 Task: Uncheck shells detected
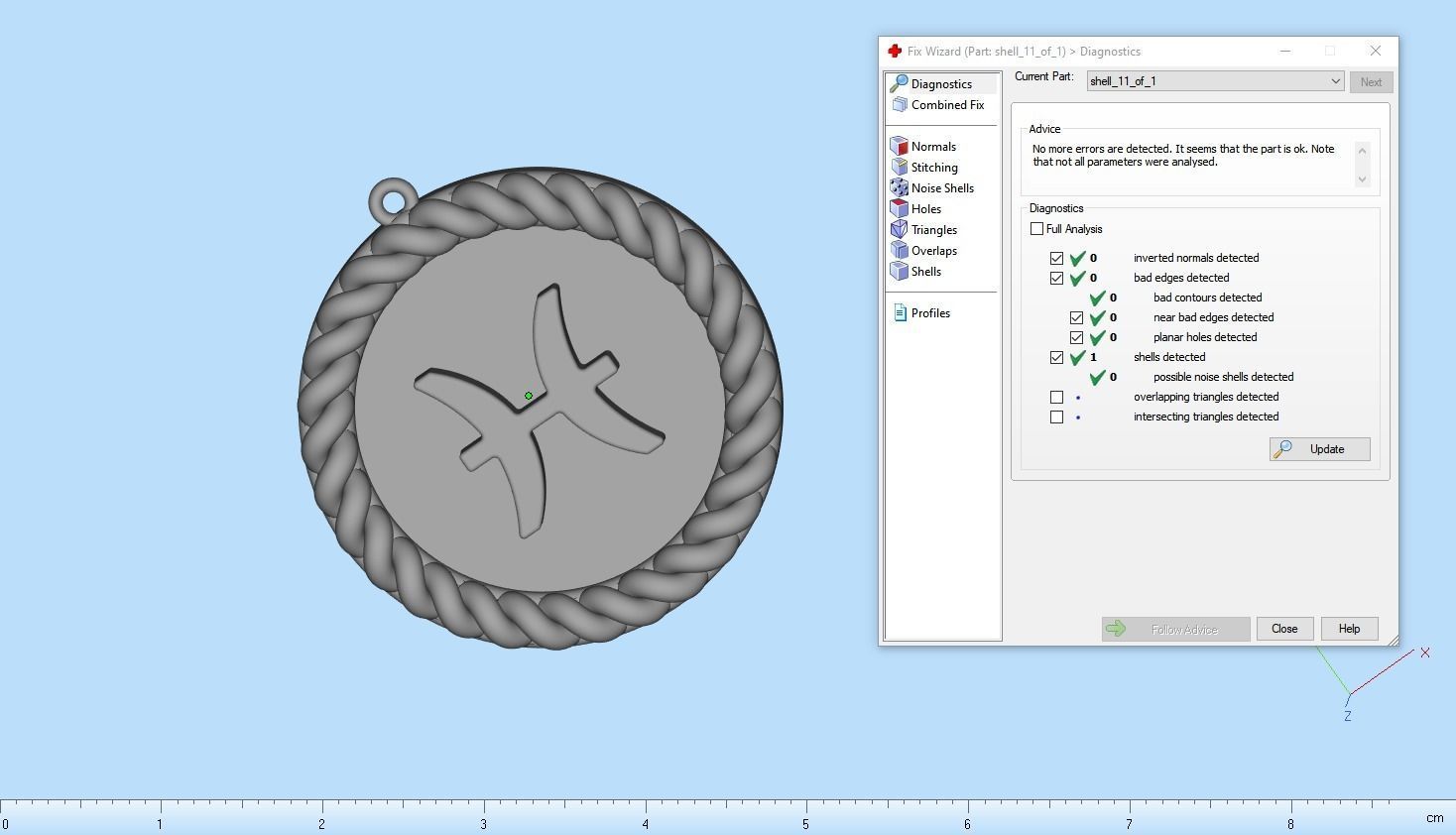(1056, 357)
